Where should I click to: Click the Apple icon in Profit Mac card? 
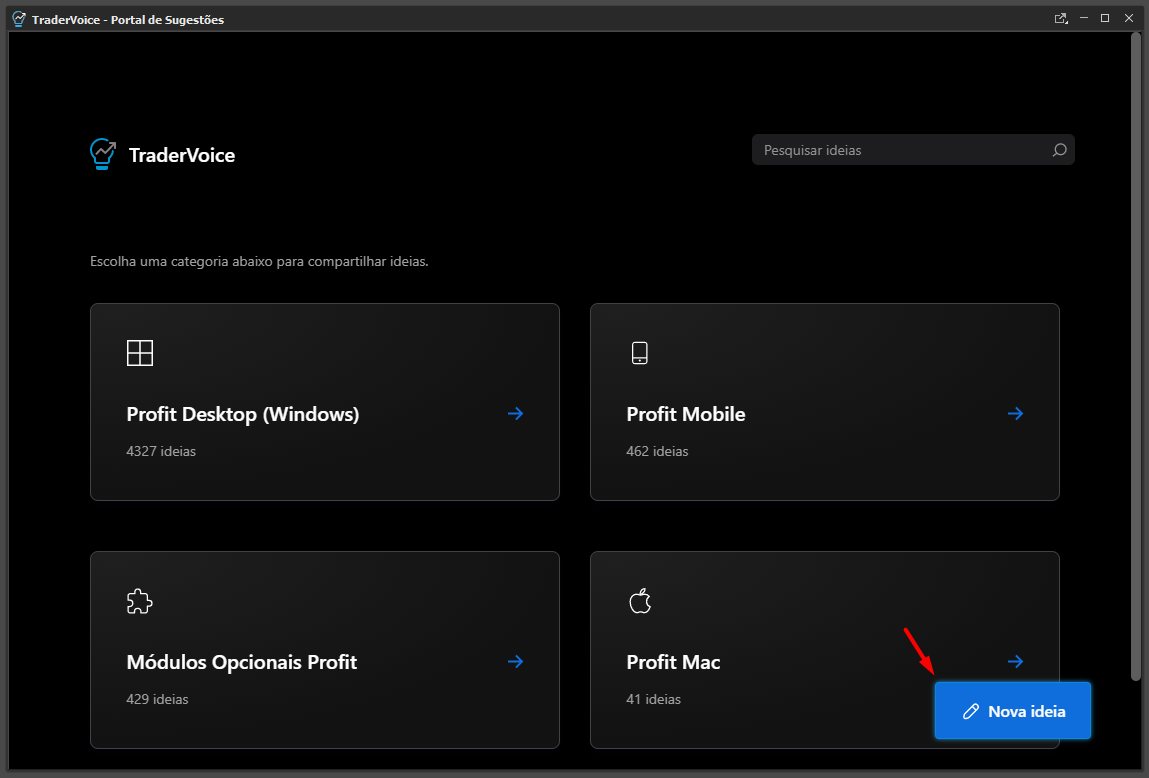(640, 601)
